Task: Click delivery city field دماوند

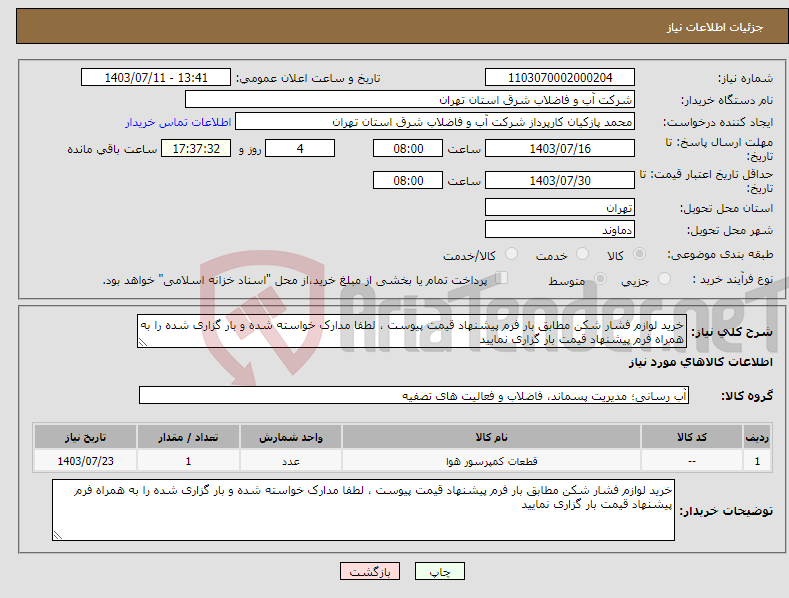Action: point(560,230)
